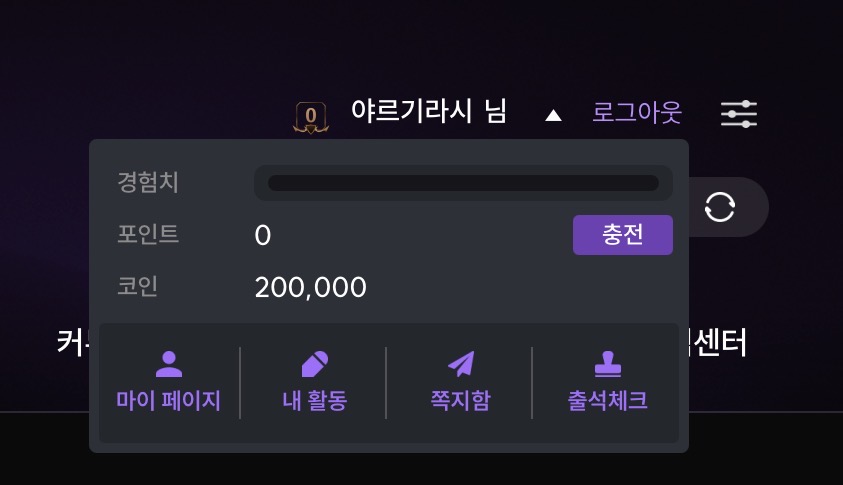Click the username 야르기라시 님
Image resolution: width=843 pixels, height=485 pixels.
[428, 112]
